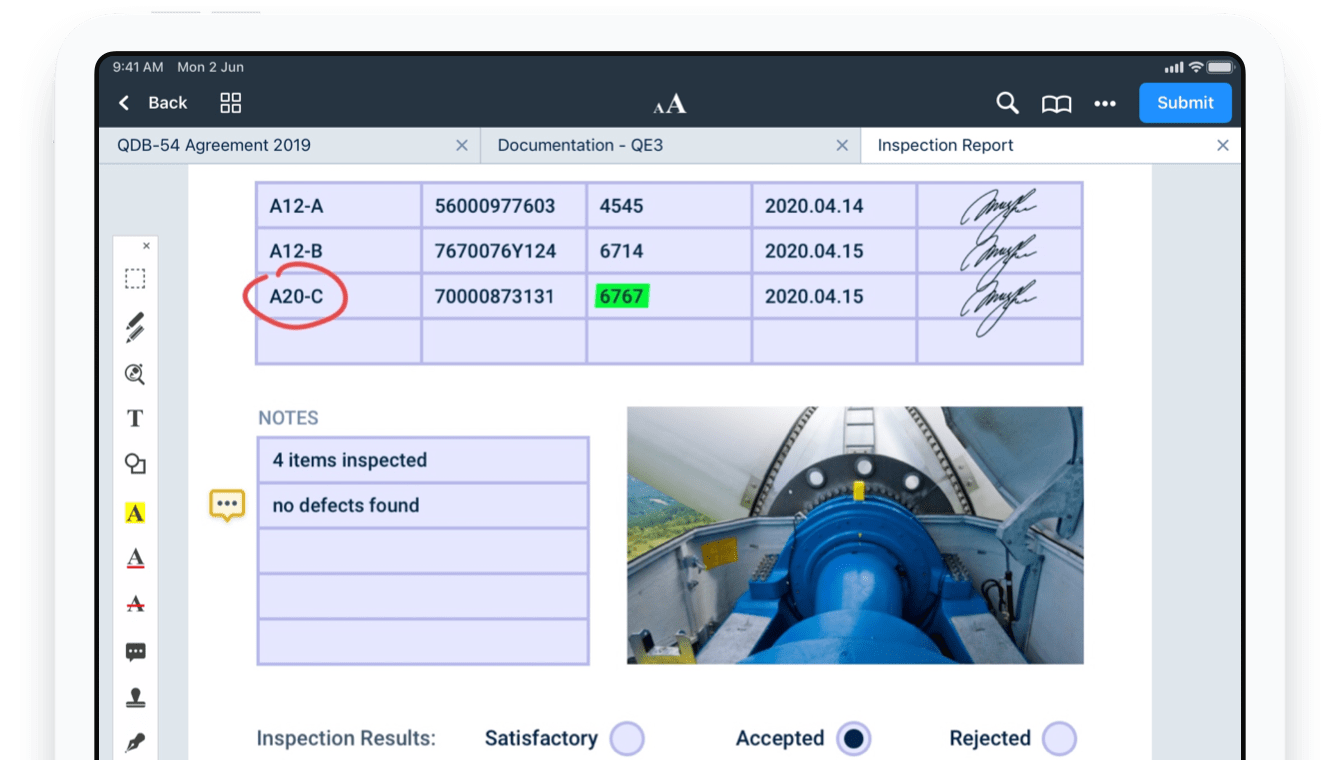Open the text size AA settings
1342x760 pixels.
(670, 104)
